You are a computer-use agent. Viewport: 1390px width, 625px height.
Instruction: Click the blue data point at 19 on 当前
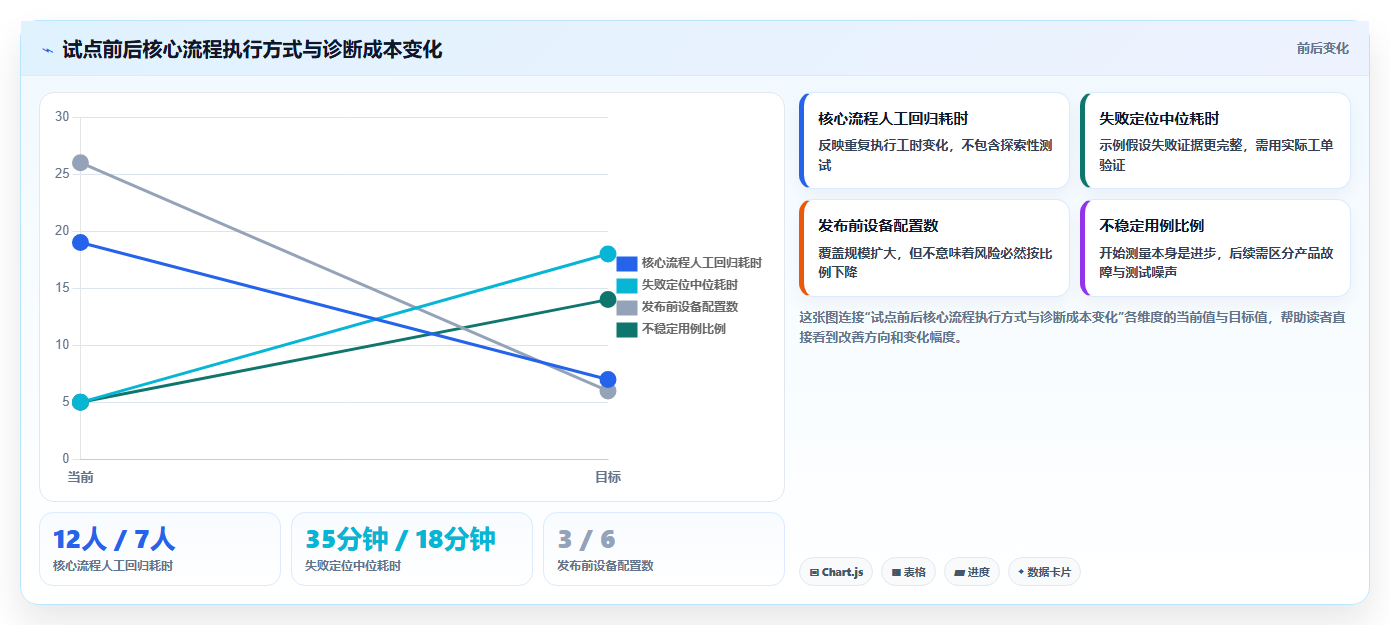80,242
